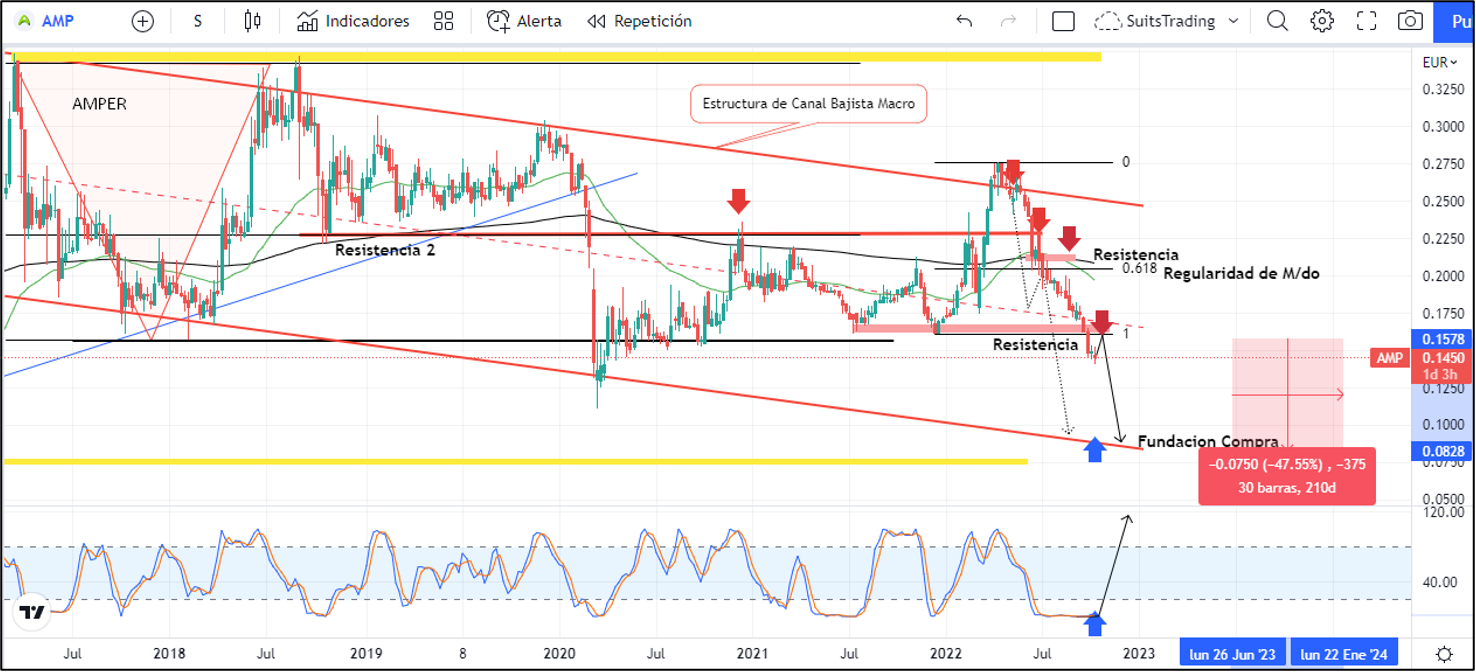Screen dimensions: 1476x672
Task: Select the layout setup square icon
Action: pos(1064,21)
